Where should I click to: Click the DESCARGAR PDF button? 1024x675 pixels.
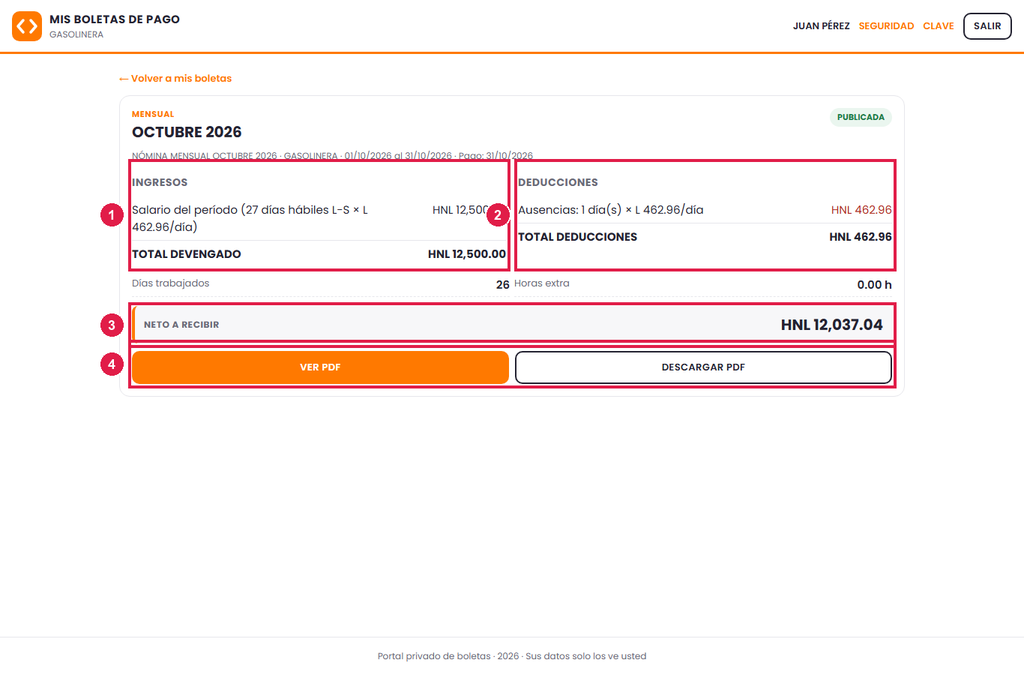[703, 368]
